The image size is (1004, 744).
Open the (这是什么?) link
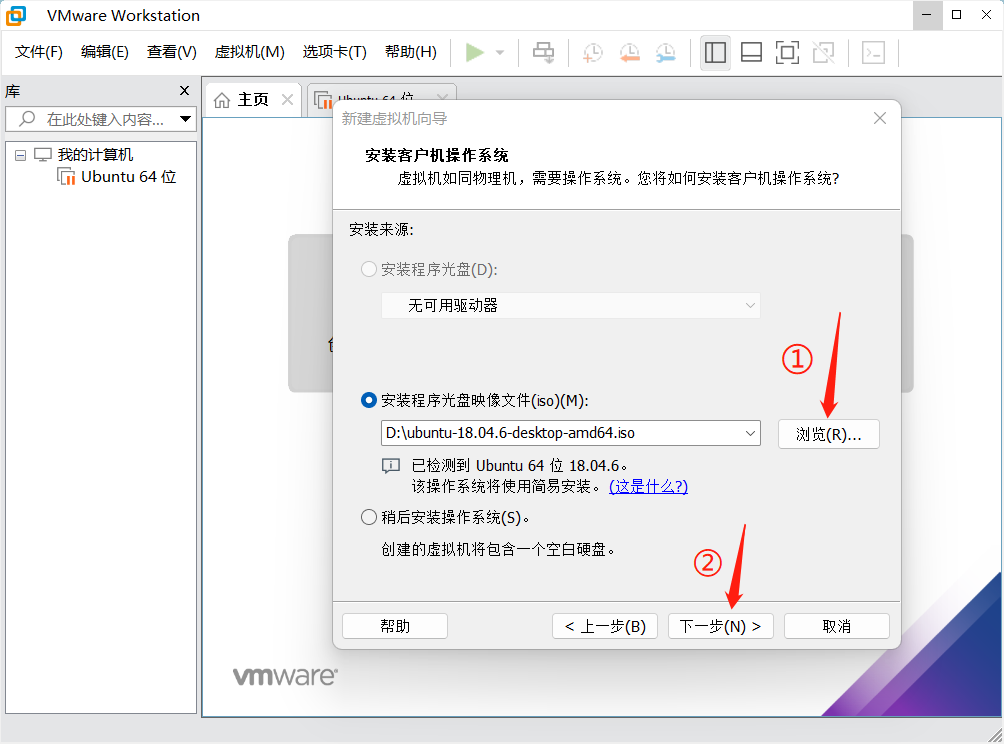(649, 487)
